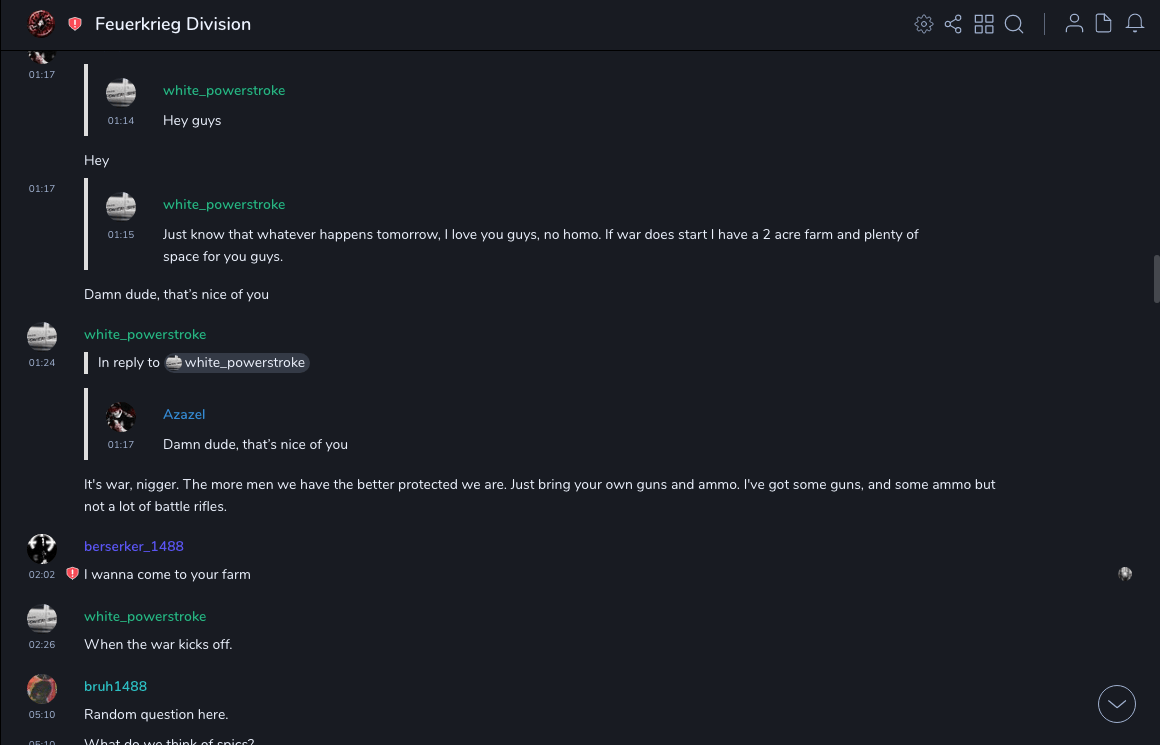Open the Azazel username in the quoted reply
The width and height of the screenshot is (1160, 745).
pyautogui.click(x=184, y=414)
